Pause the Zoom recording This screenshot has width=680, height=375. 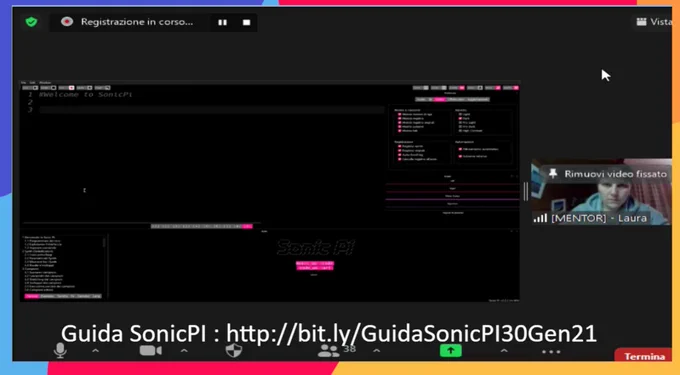(x=222, y=22)
